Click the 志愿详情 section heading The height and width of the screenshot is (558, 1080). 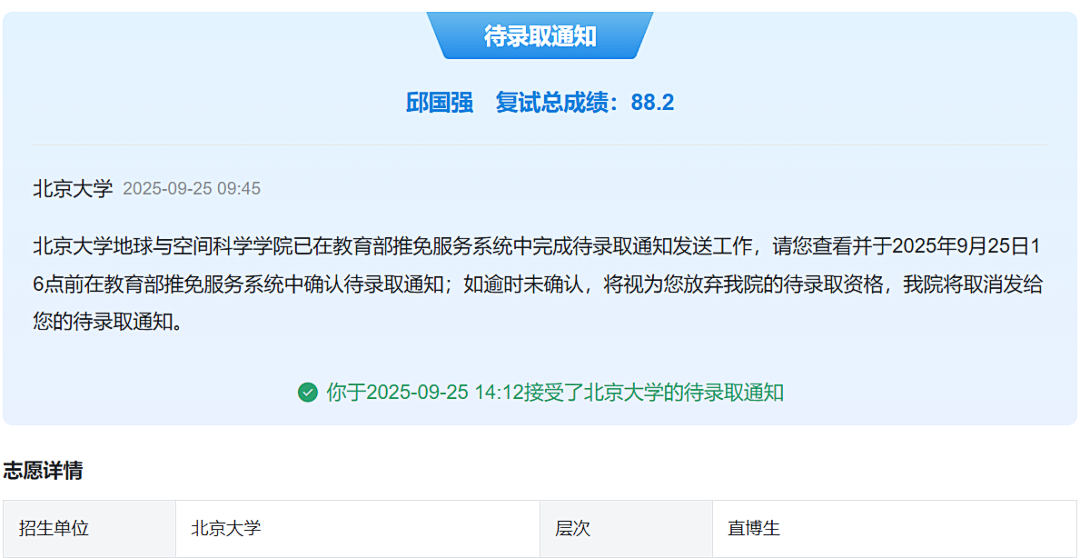coord(43,471)
